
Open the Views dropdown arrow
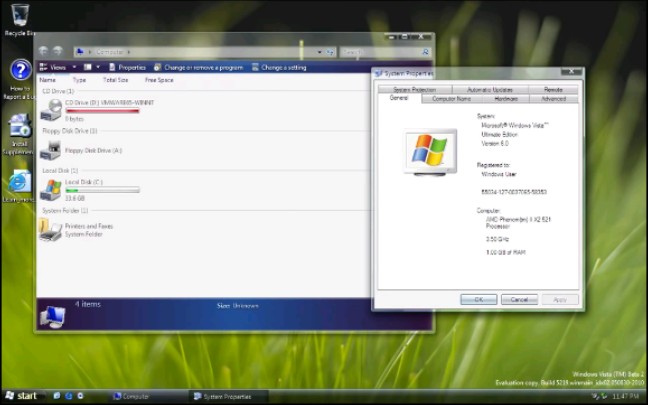point(74,67)
